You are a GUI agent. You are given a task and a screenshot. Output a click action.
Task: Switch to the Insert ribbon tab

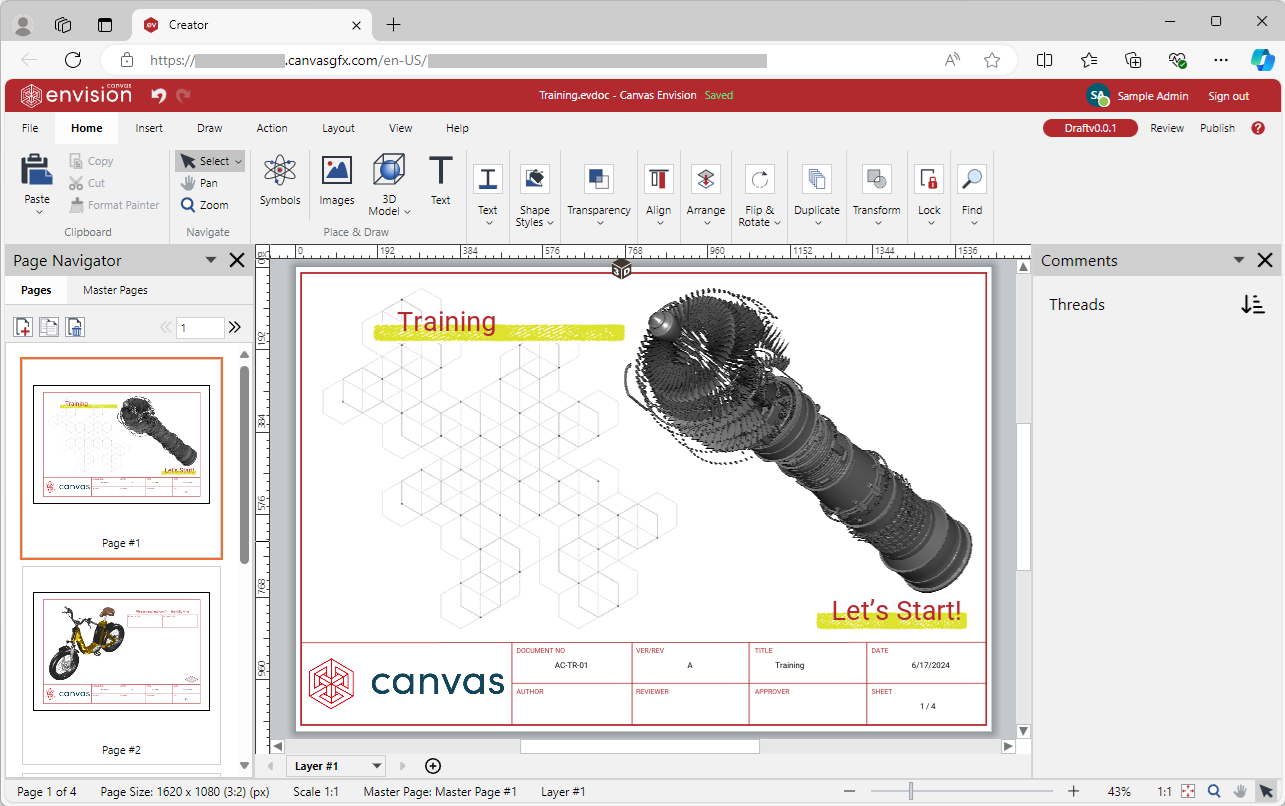pos(149,128)
